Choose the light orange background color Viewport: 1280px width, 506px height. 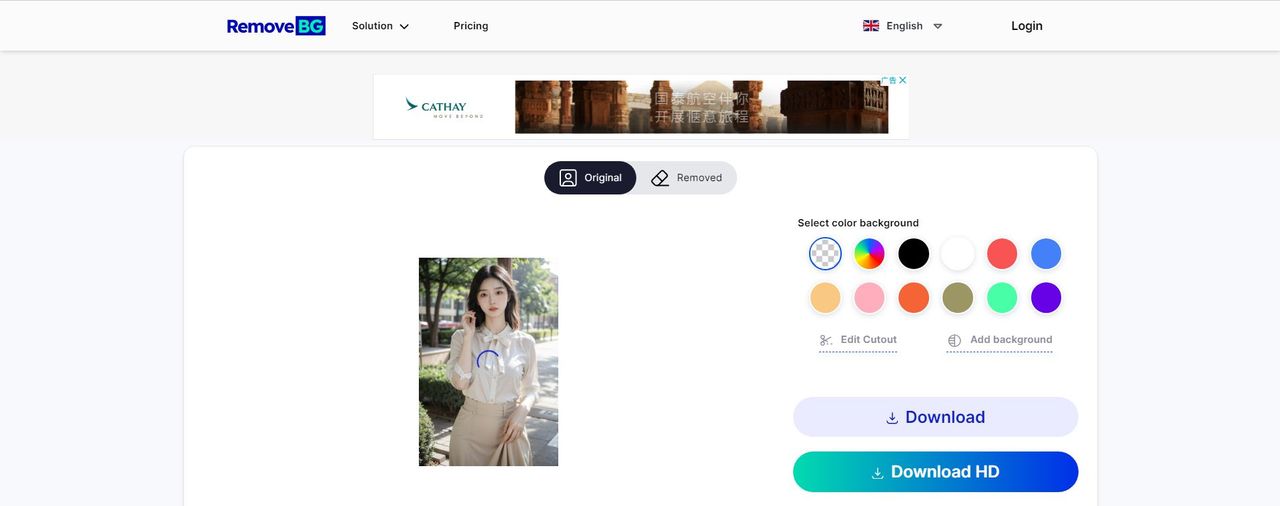point(825,298)
